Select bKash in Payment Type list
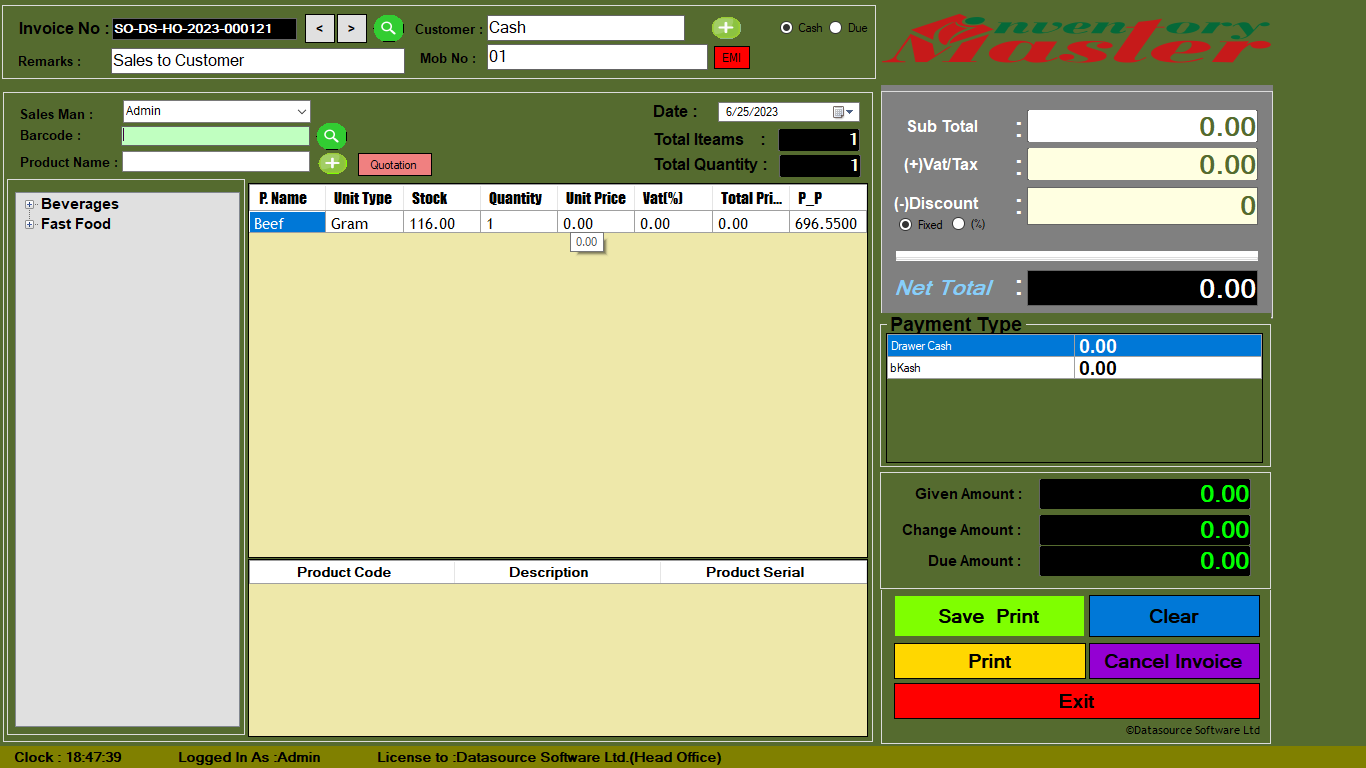 [980, 368]
